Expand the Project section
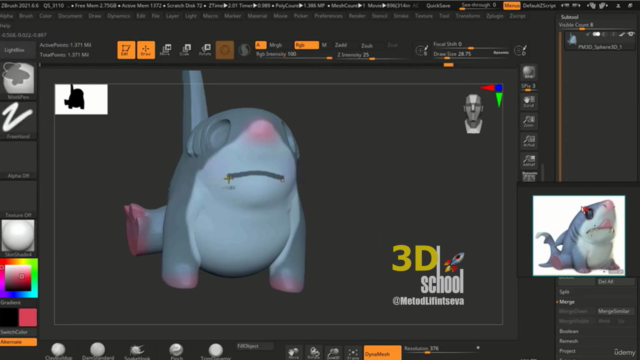 pyautogui.click(x=567, y=351)
